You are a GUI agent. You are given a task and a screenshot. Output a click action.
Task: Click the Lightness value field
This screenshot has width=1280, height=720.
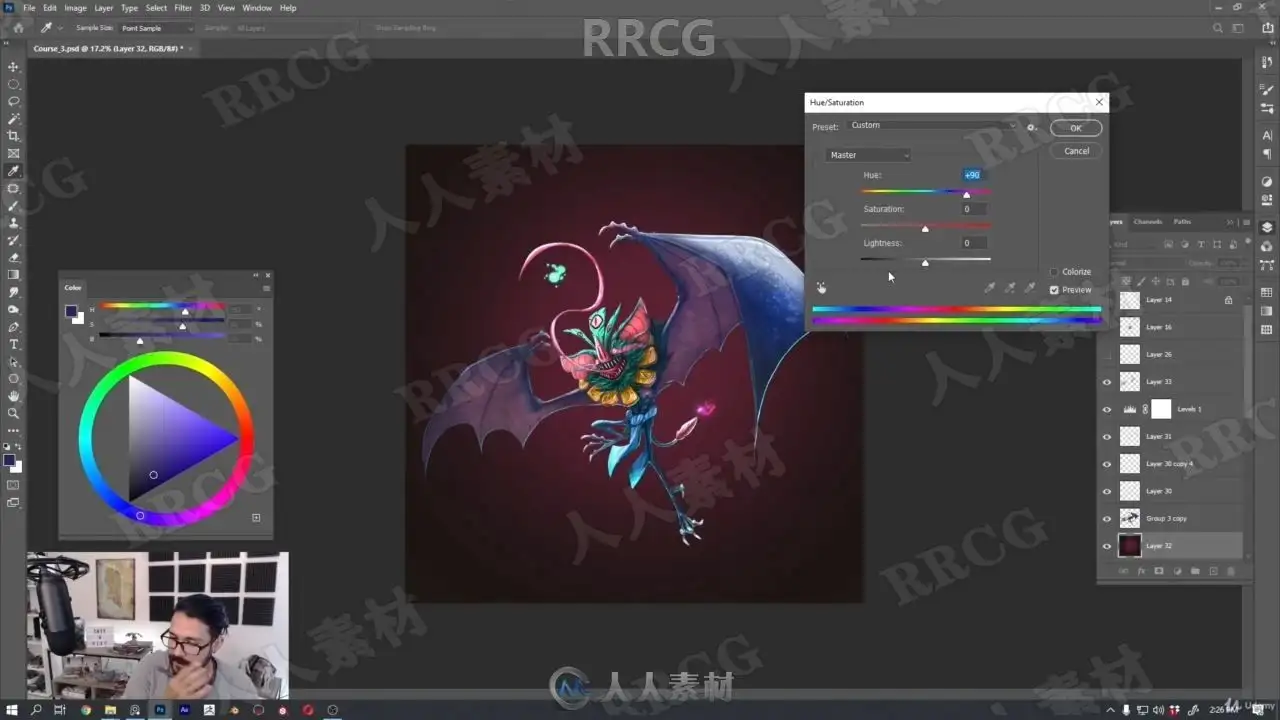(974, 243)
